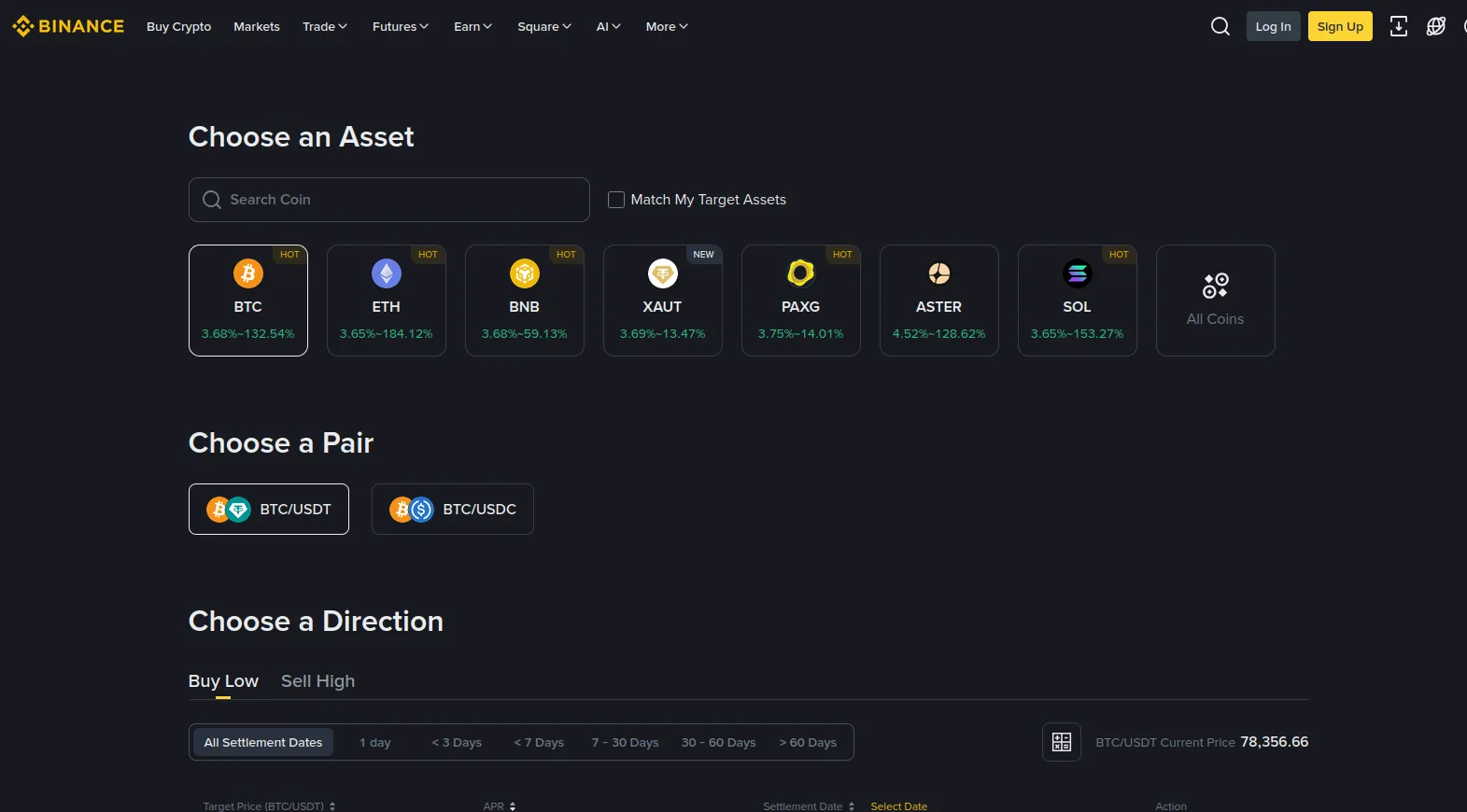This screenshot has height=812, width=1467.
Task: Expand the Trade menu
Action: (x=325, y=27)
